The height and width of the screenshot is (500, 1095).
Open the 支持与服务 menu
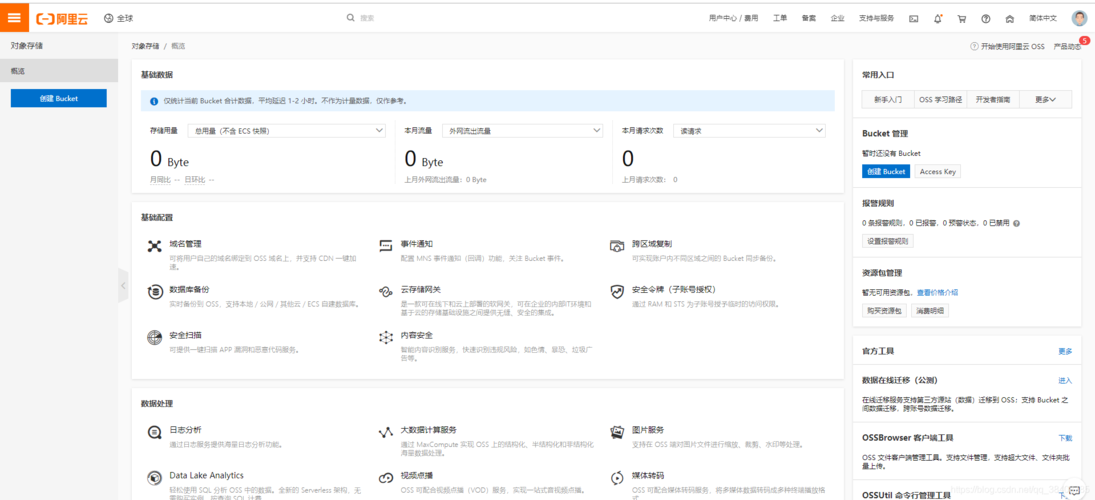[x=876, y=19]
